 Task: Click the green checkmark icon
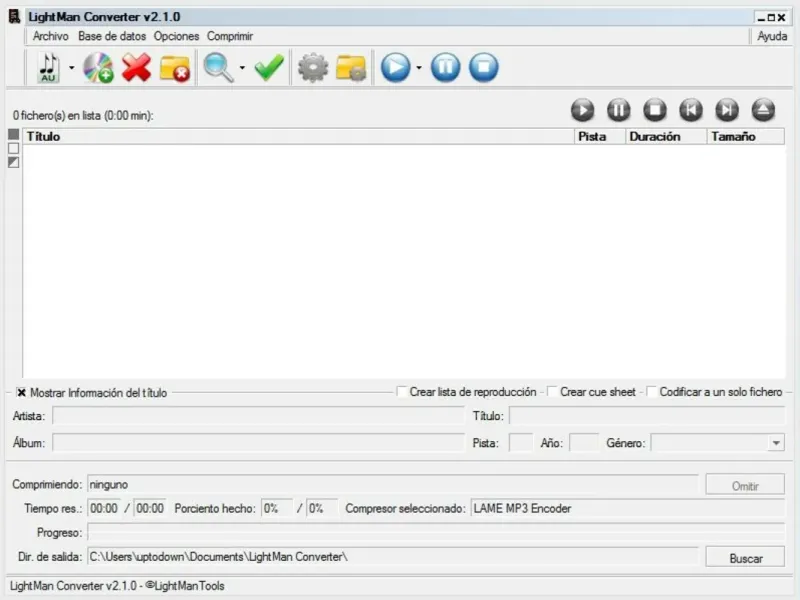coord(269,67)
